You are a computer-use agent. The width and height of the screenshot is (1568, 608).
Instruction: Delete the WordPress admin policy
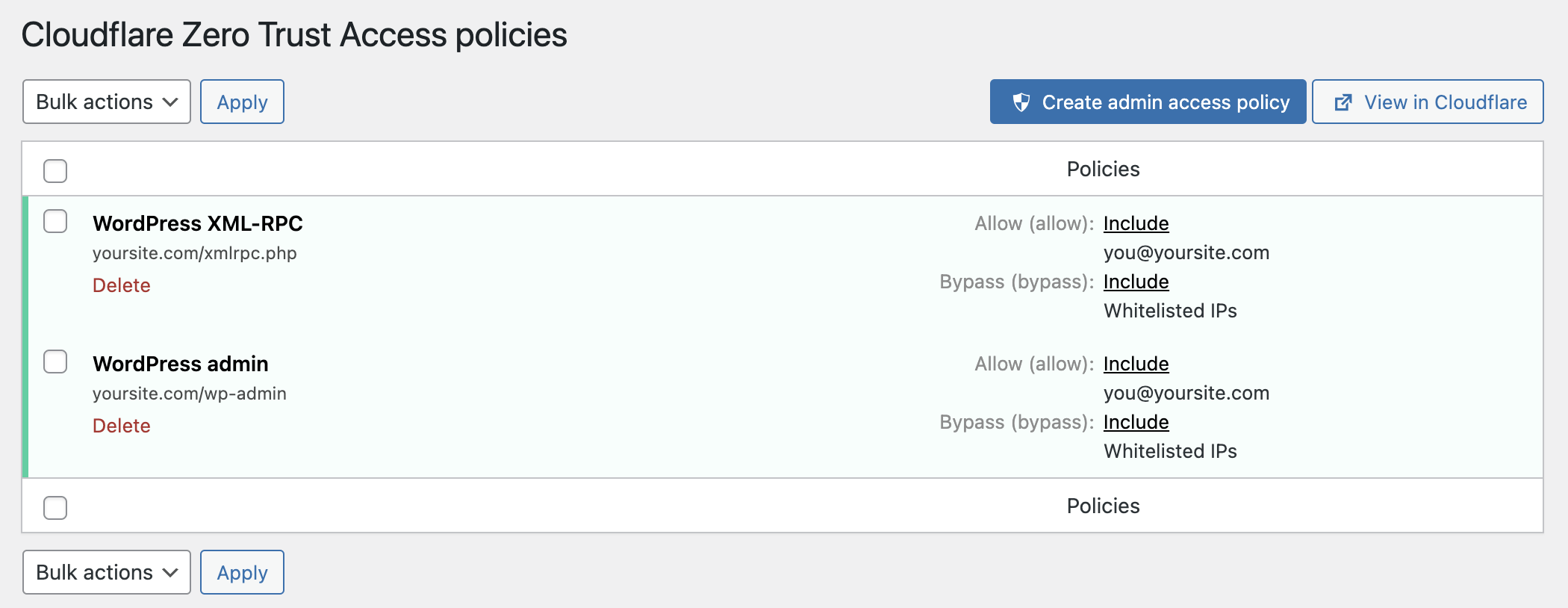[122, 426]
